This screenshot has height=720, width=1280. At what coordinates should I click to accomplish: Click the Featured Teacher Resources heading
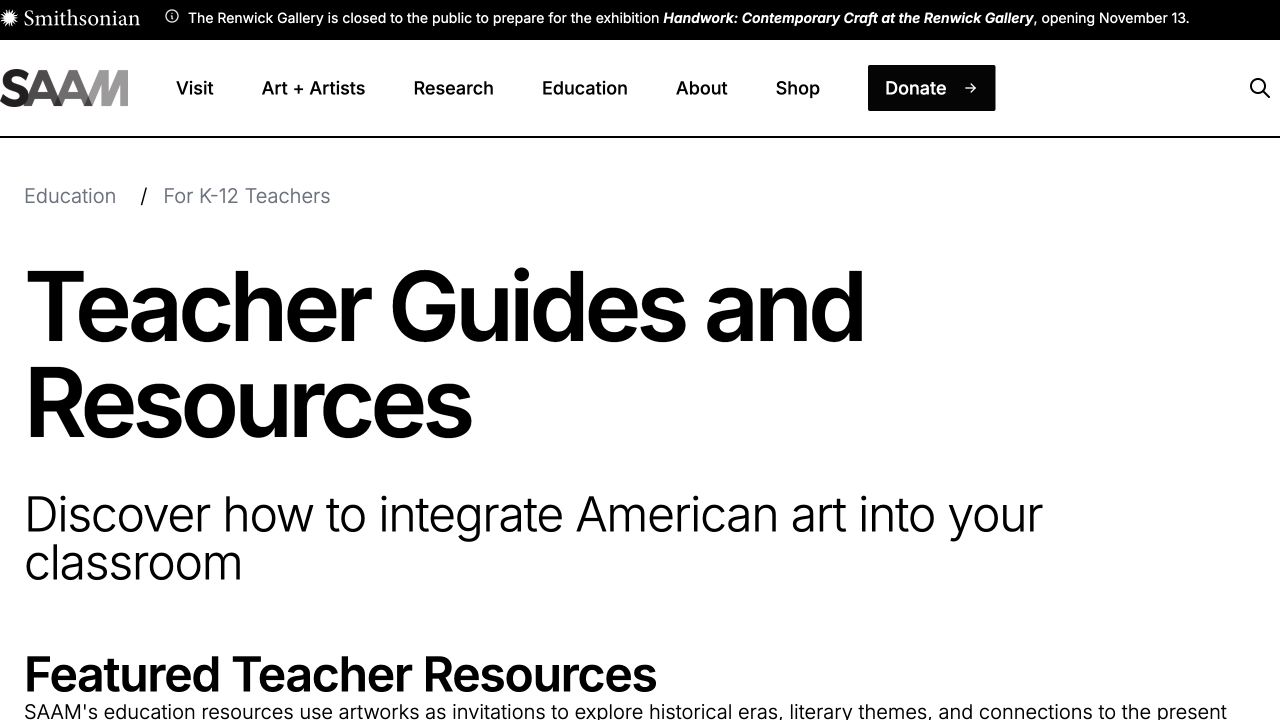(x=340, y=675)
